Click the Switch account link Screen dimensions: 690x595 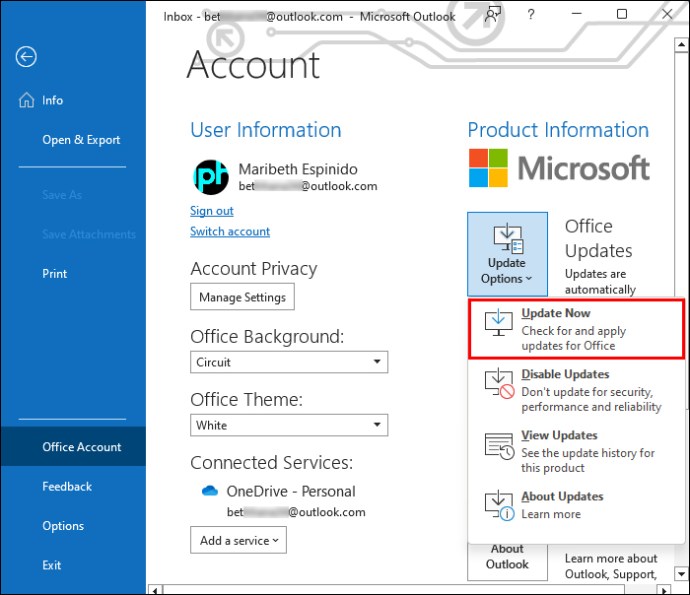pyautogui.click(x=230, y=231)
